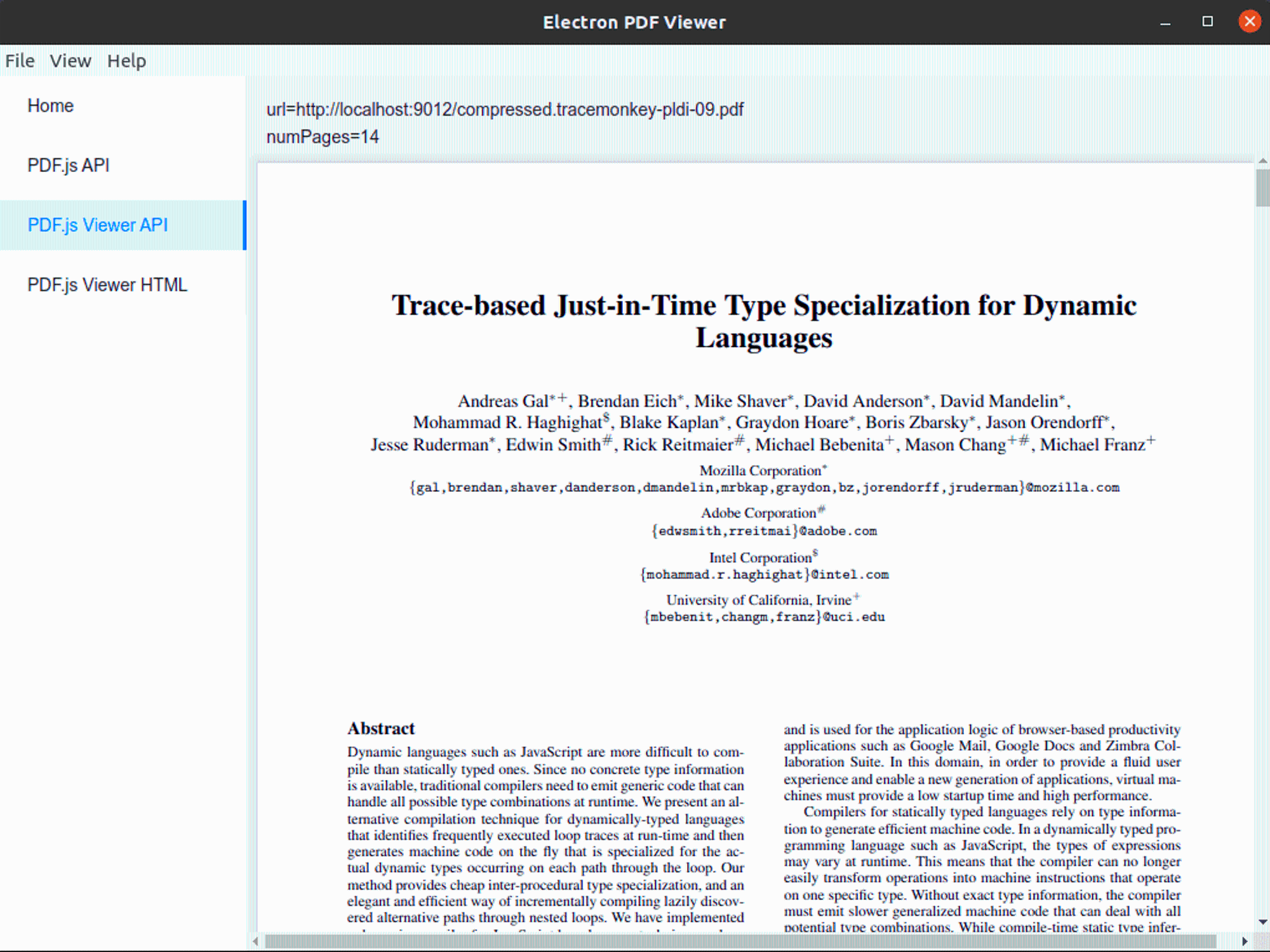1270x952 pixels.
Task: Click the {mohammad.r.haghighat}@intel.com email text
Action: click(764, 575)
